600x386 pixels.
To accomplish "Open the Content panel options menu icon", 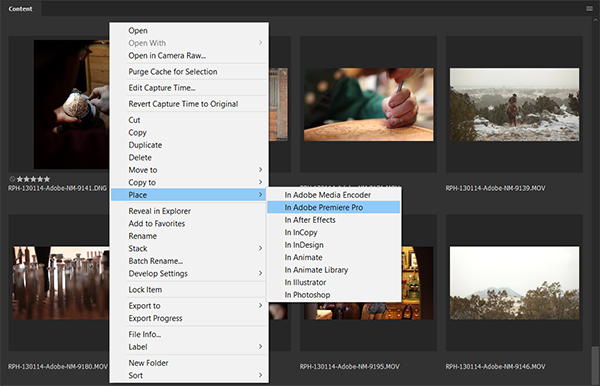I will point(589,8).
